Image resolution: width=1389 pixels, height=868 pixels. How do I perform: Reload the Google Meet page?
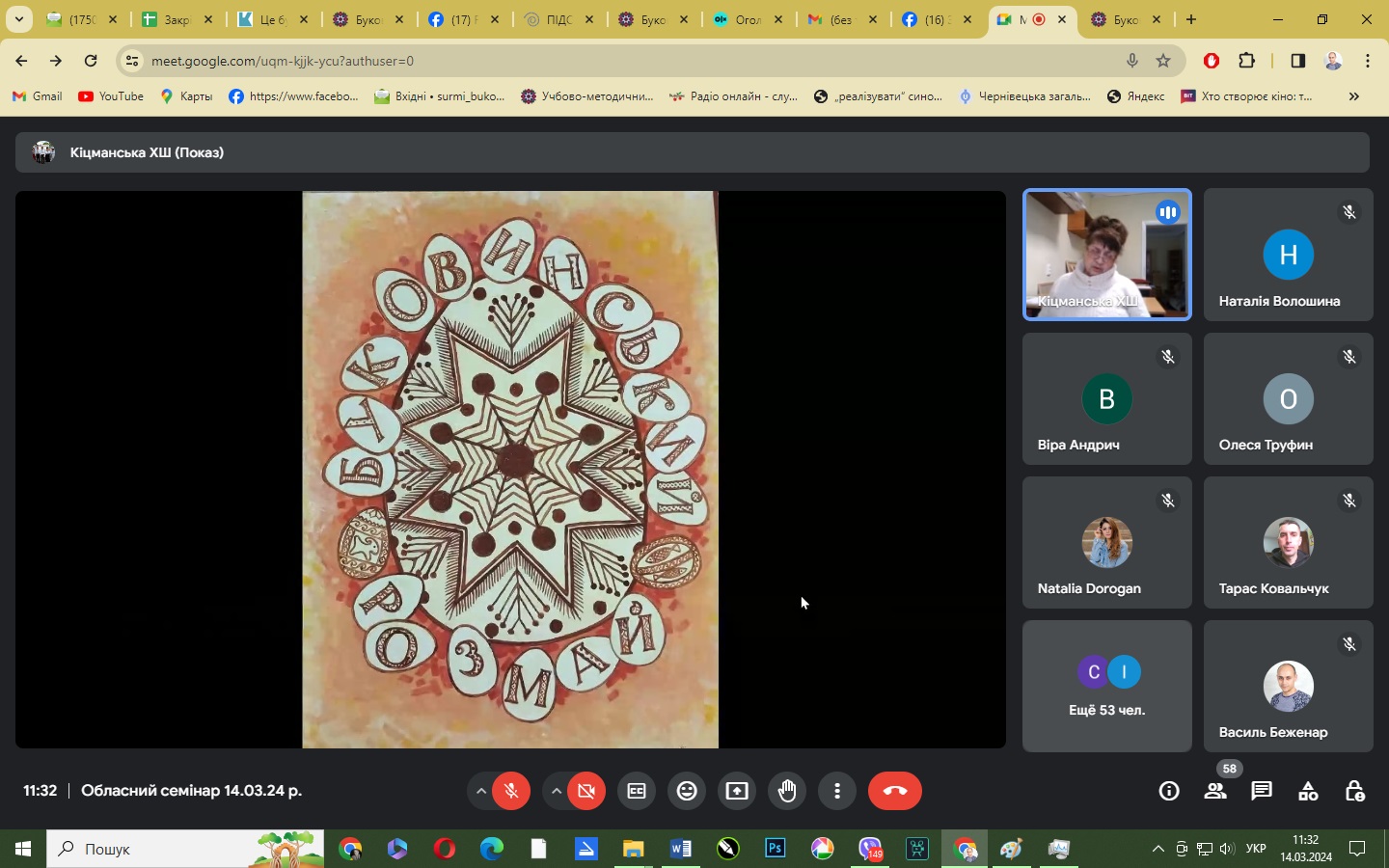tap(91, 61)
